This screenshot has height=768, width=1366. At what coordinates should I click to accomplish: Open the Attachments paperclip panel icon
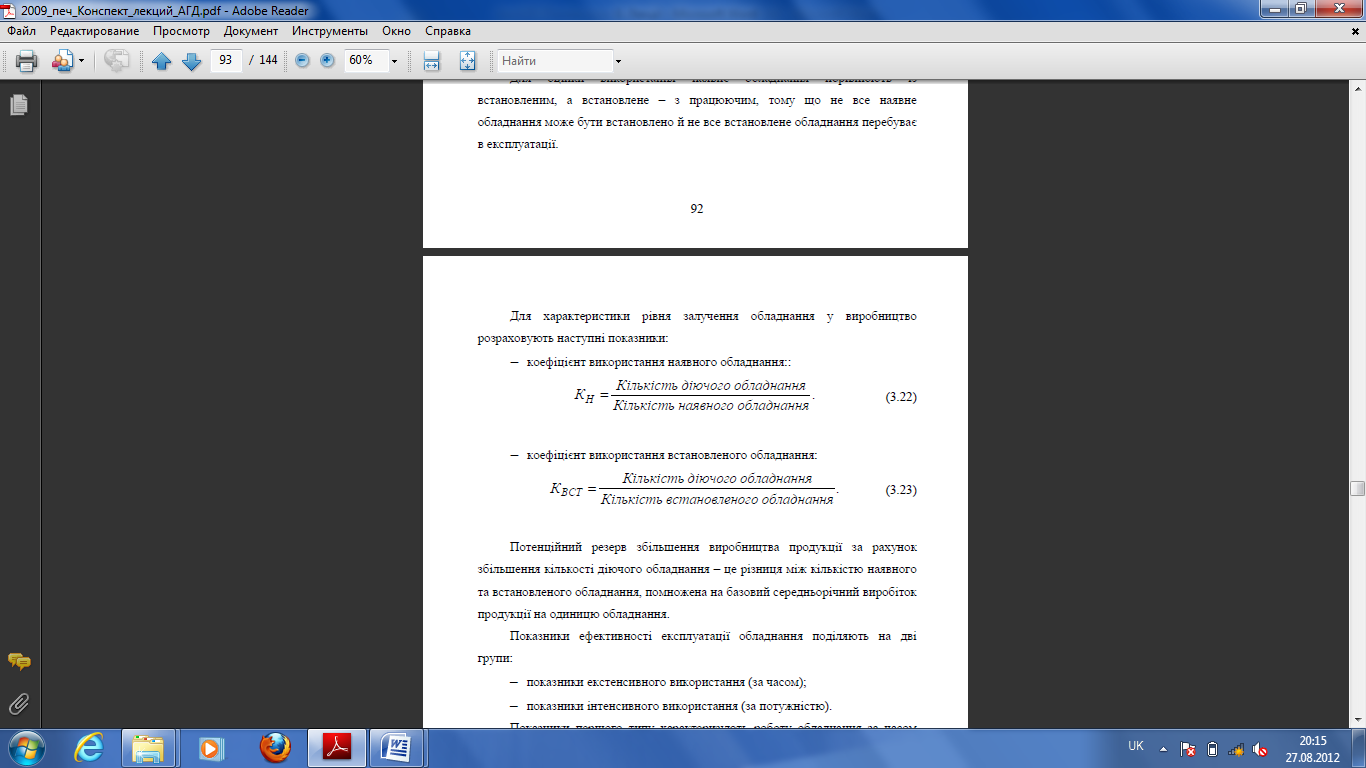[x=19, y=704]
